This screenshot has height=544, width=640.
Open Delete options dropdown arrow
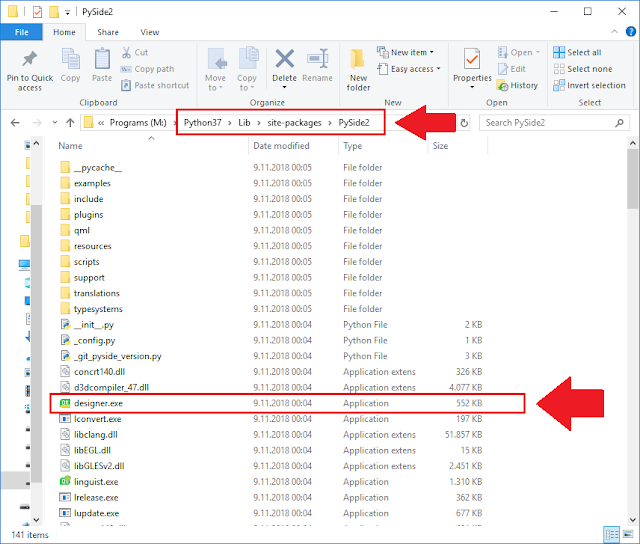point(284,87)
